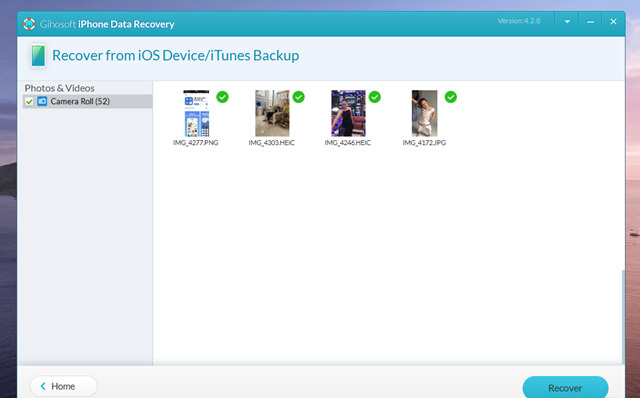Screen dimensions: 640x398
Task: Click the IMG_4246.HEIC file name
Action: click(x=348, y=142)
